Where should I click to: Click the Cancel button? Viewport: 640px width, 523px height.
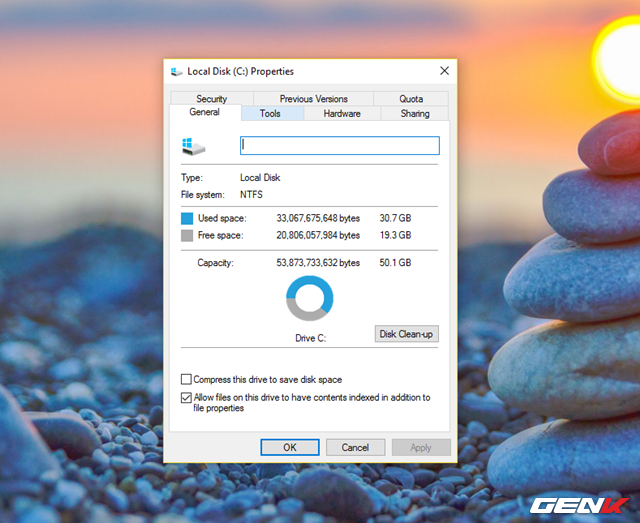point(355,447)
